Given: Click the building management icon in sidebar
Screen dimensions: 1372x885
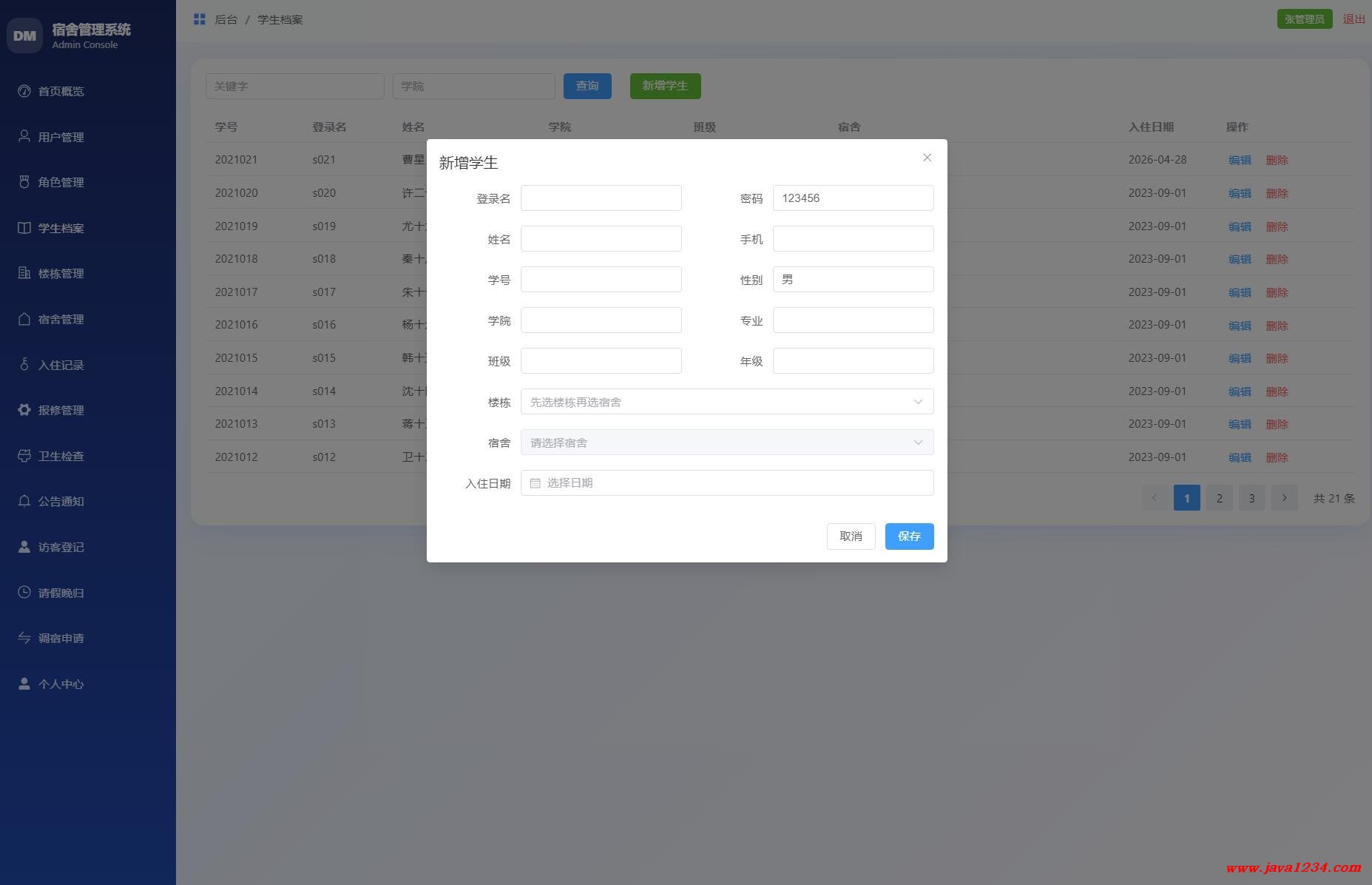Looking at the screenshot, I should [24, 273].
